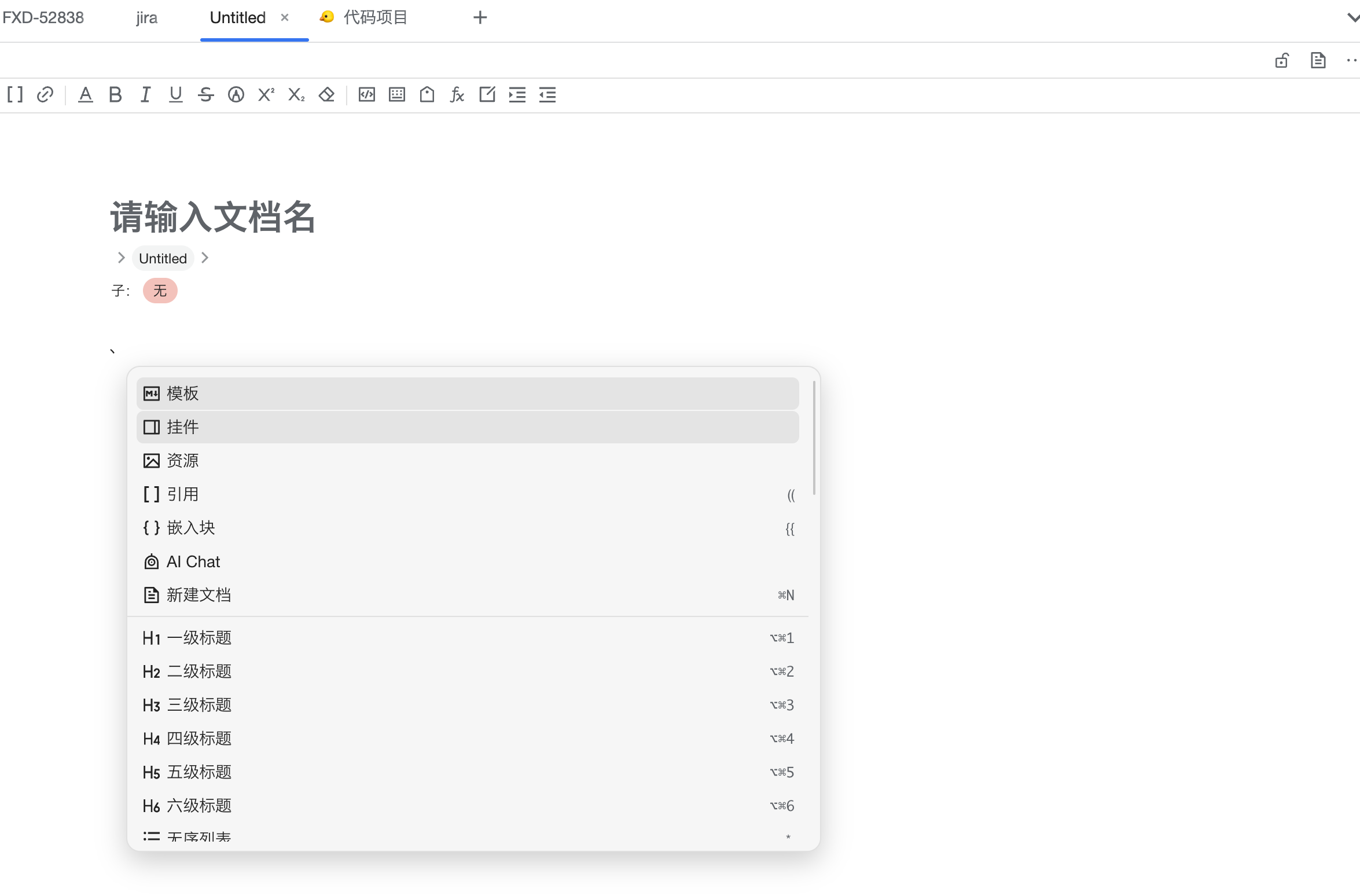Switch to the jira tab
Screen dimensions: 1360x896
point(146,17)
